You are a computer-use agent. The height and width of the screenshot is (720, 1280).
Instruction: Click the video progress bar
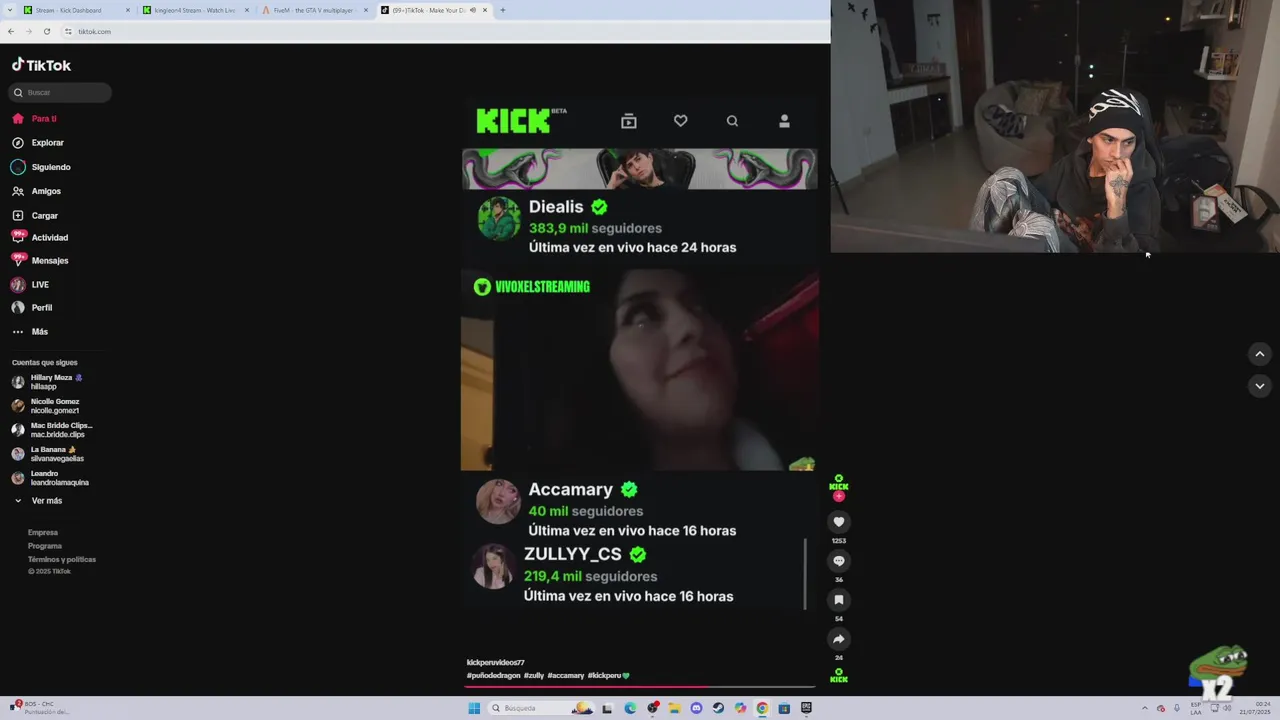click(x=640, y=686)
